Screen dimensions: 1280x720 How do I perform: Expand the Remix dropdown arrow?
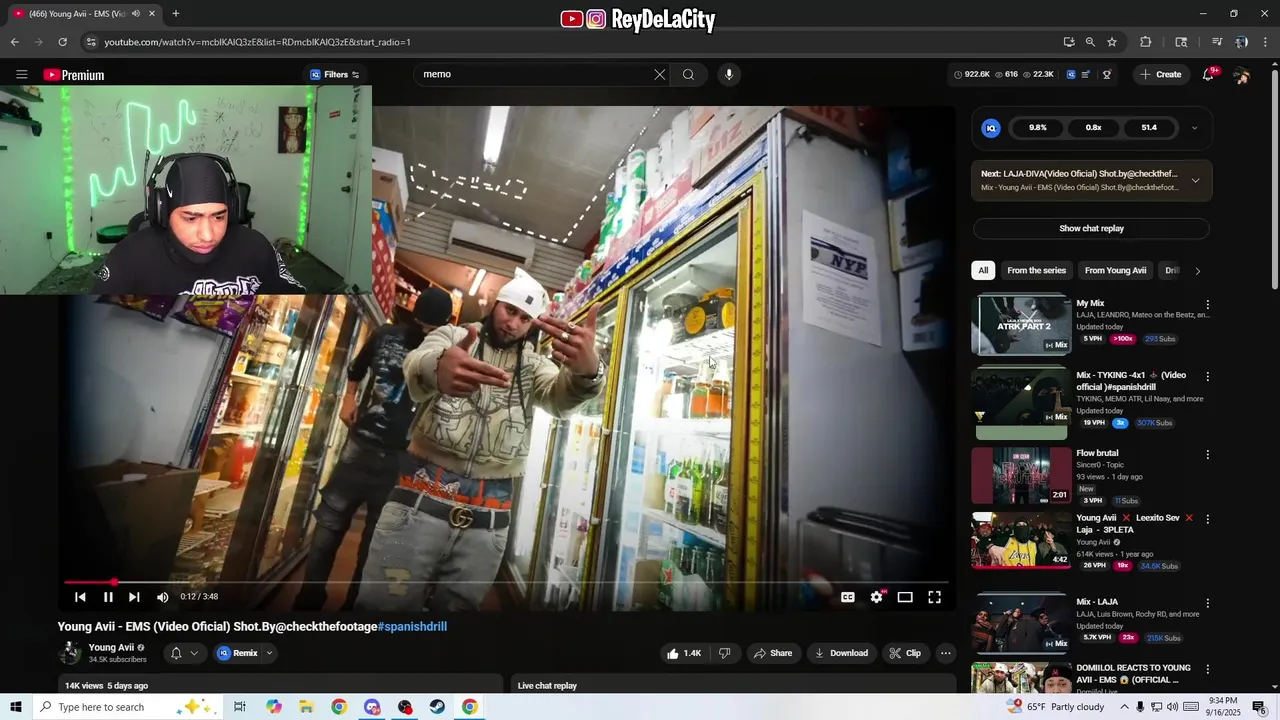click(x=269, y=653)
